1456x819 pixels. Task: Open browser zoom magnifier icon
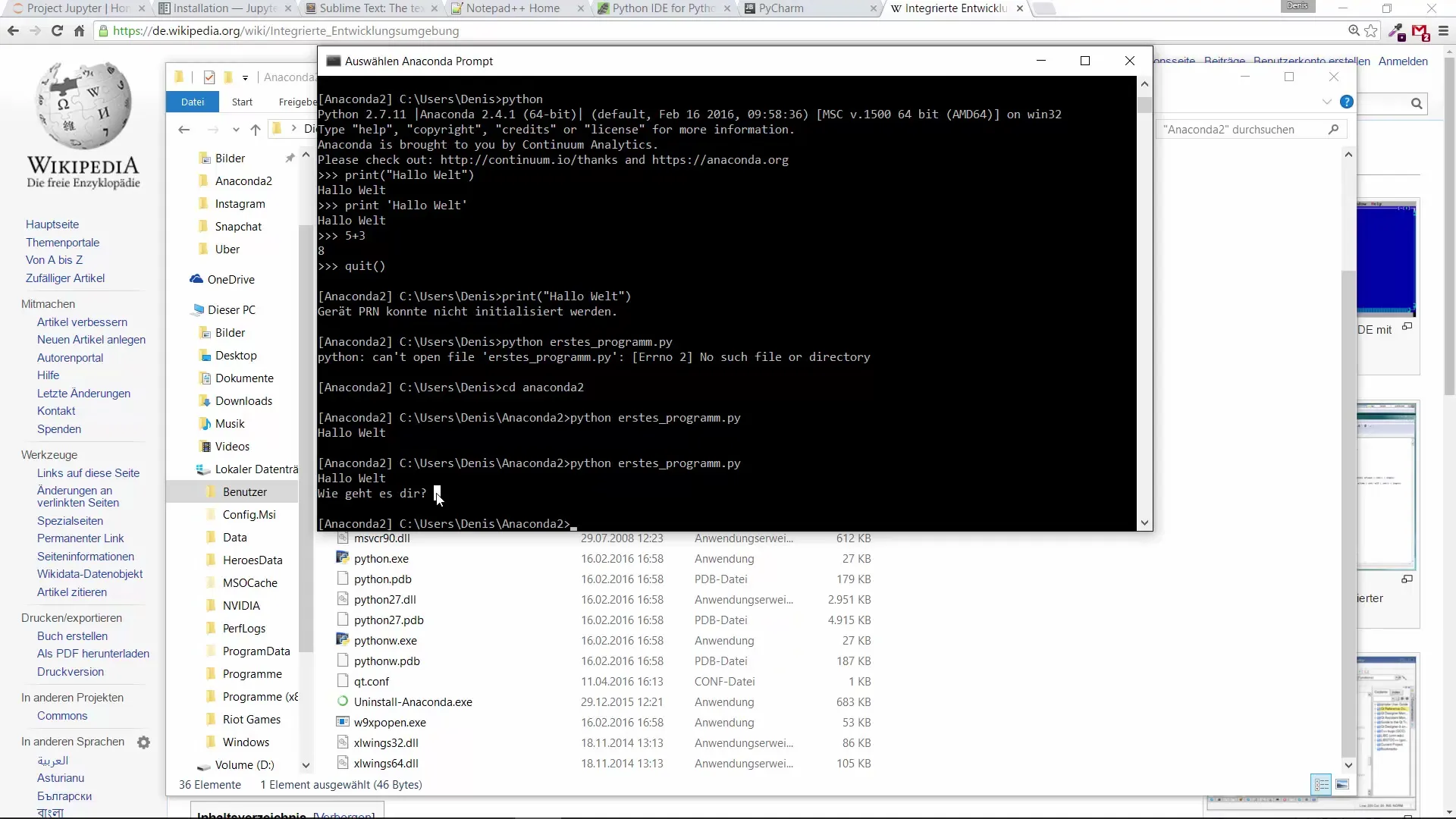(1354, 31)
